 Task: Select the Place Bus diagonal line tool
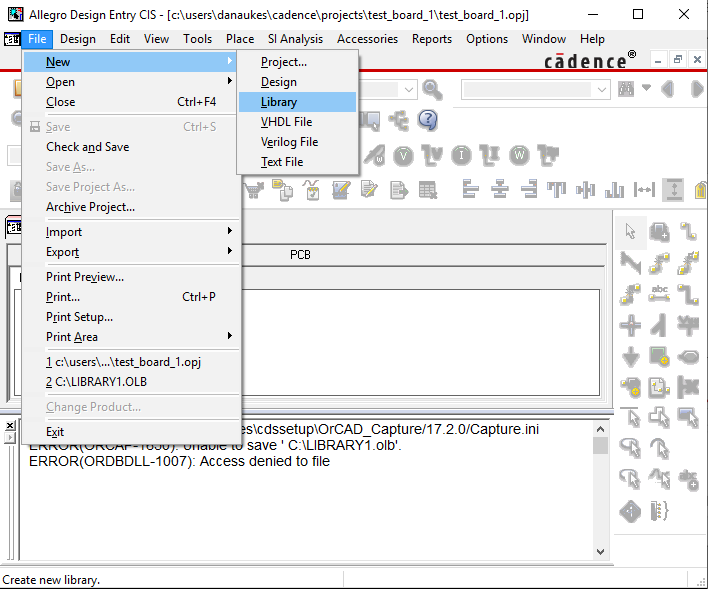[630, 263]
